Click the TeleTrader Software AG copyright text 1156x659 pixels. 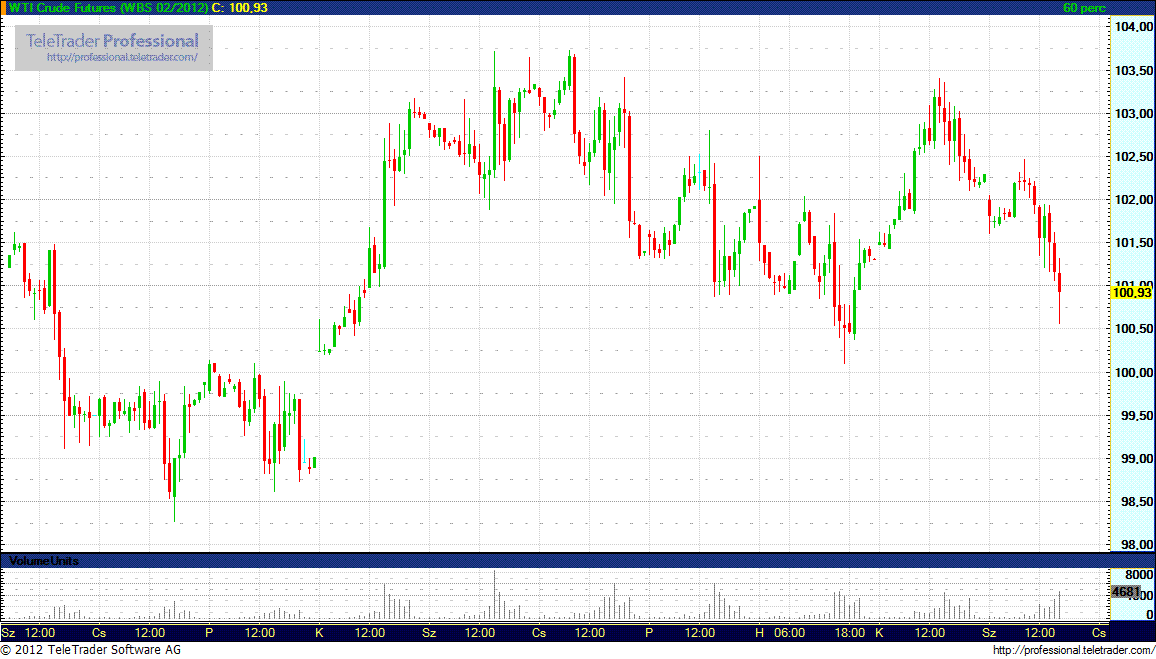(90, 651)
